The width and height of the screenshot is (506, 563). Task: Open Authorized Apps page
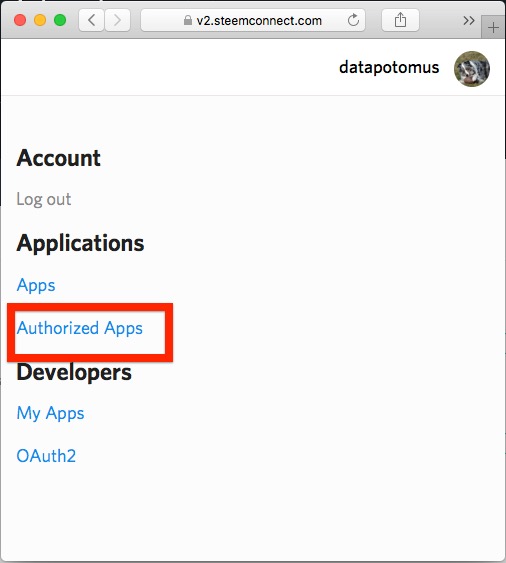pyautogui.click(x=80, y=328)
